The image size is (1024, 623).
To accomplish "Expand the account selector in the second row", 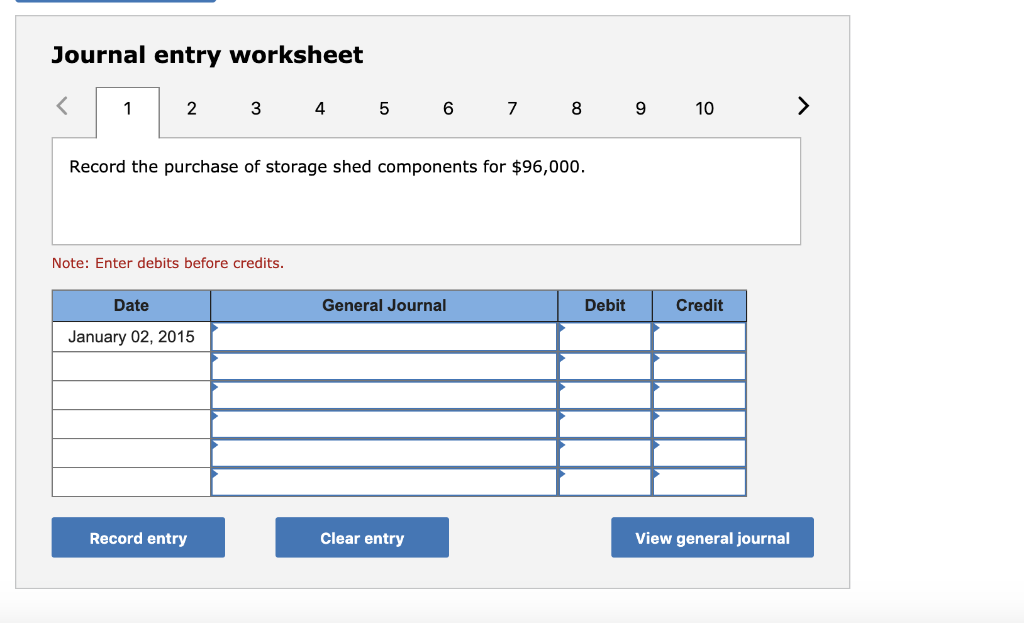I will pyautogui.click(x=214, y=360).
